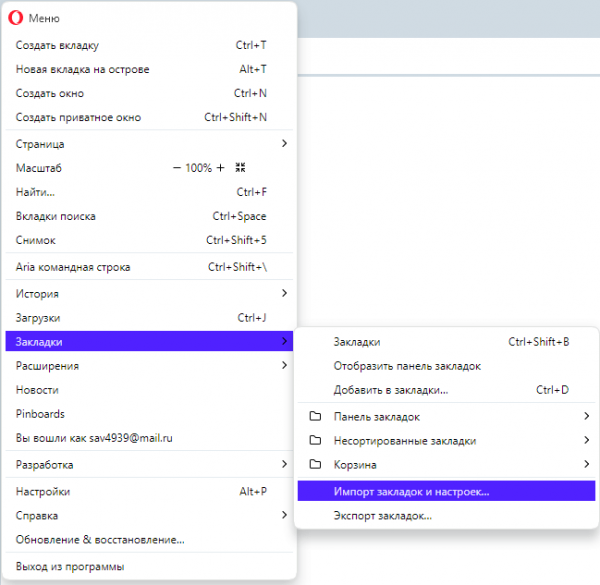Screen dimensions: 600x585
Task: Select Добавить в закладки...
Action: pyautogui.click(x=446, y=390)
